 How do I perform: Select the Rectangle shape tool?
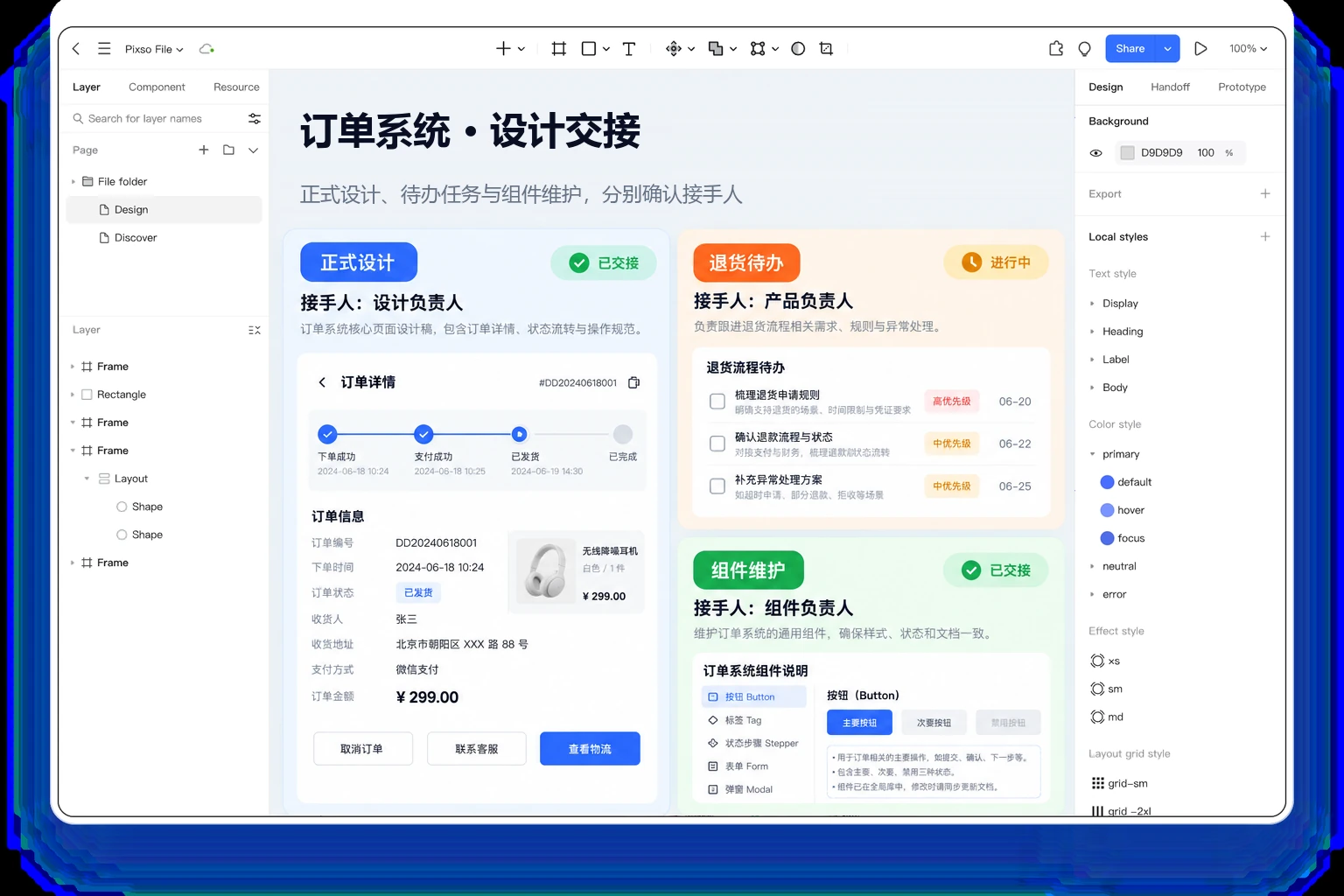(589, 49)
